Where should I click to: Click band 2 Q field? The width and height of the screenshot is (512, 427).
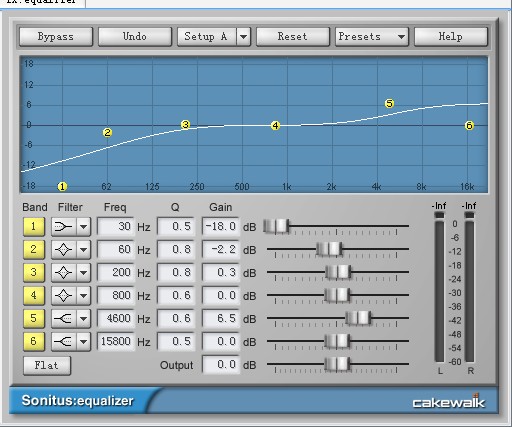click(176, 249)
